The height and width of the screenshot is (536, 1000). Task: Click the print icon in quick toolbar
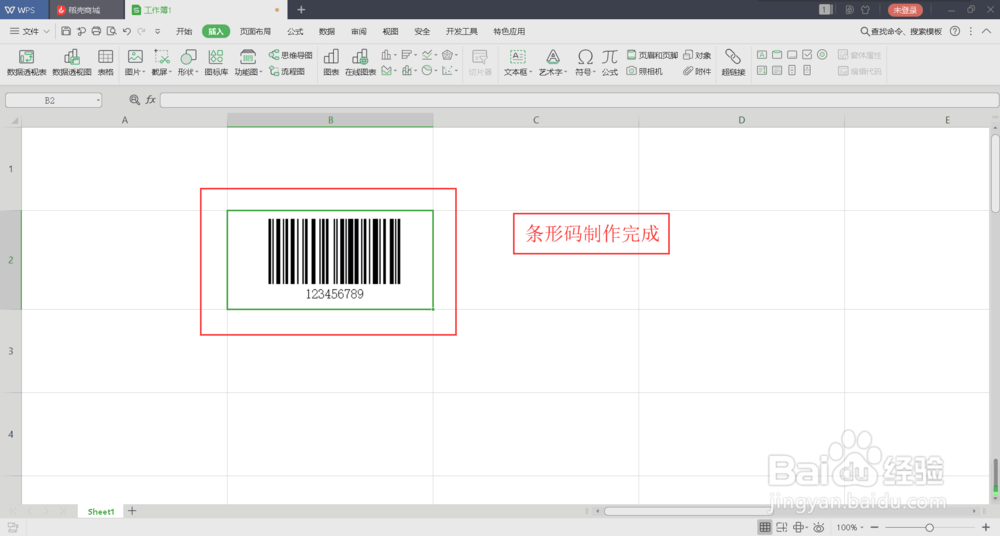[x=96, y=31]
